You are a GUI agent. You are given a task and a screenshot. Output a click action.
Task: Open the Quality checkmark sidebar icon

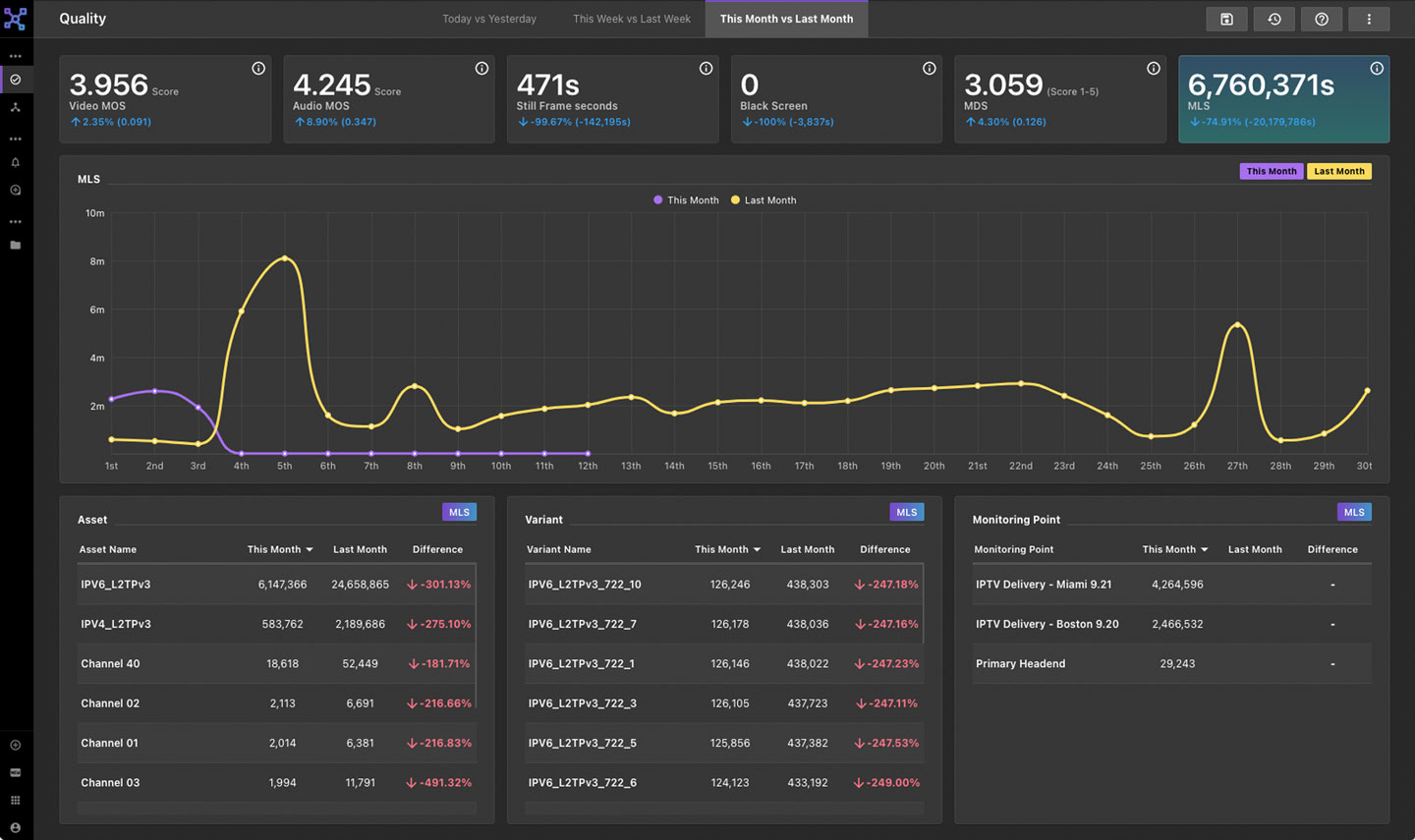[16, 80]
